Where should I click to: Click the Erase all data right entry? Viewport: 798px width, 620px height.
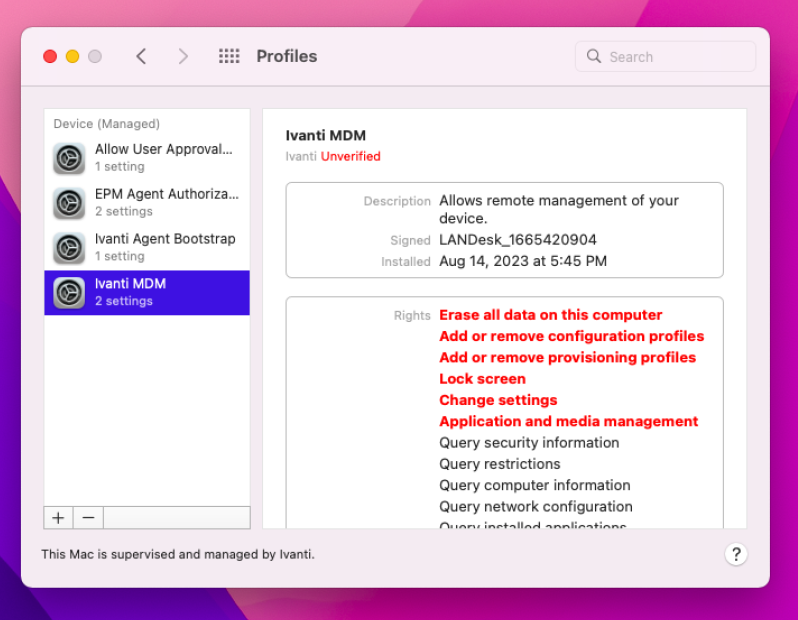pos(550,315)
